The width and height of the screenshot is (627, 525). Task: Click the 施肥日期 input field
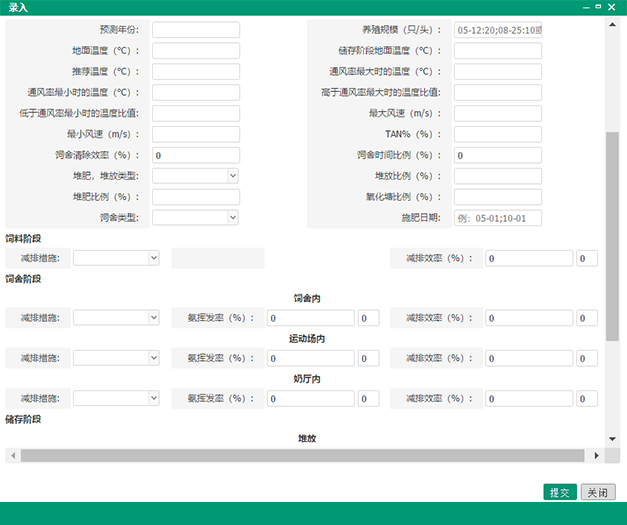497,217
